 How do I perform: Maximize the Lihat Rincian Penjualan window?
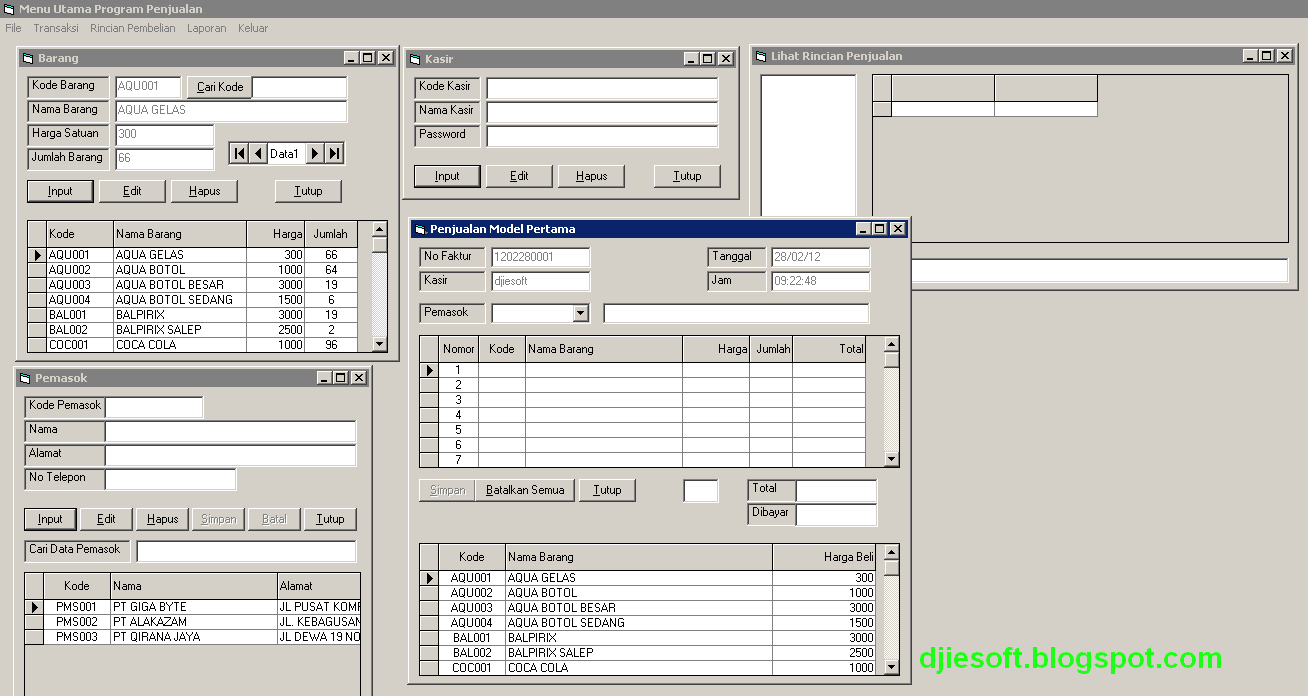click(x=1266, y=56)
